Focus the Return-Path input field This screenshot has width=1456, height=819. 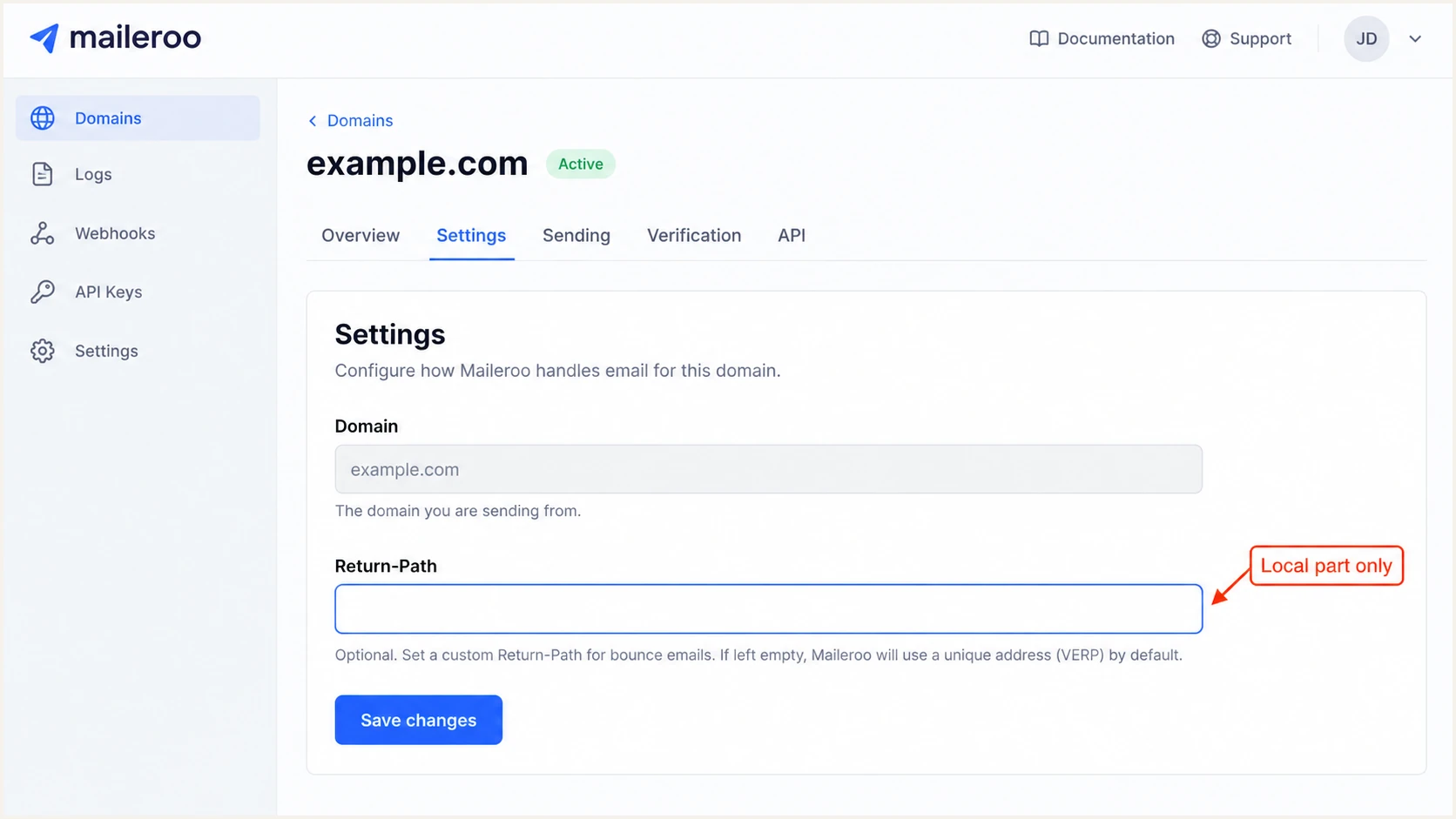pos(769,609)
